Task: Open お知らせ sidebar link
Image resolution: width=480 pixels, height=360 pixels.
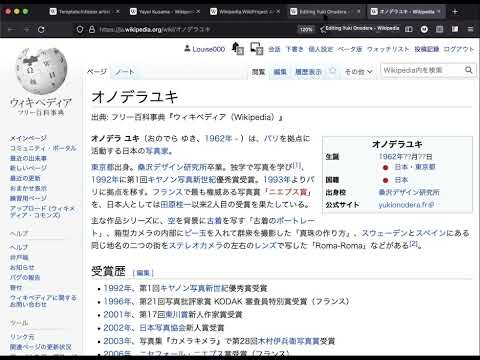Action: pos(22,267)
